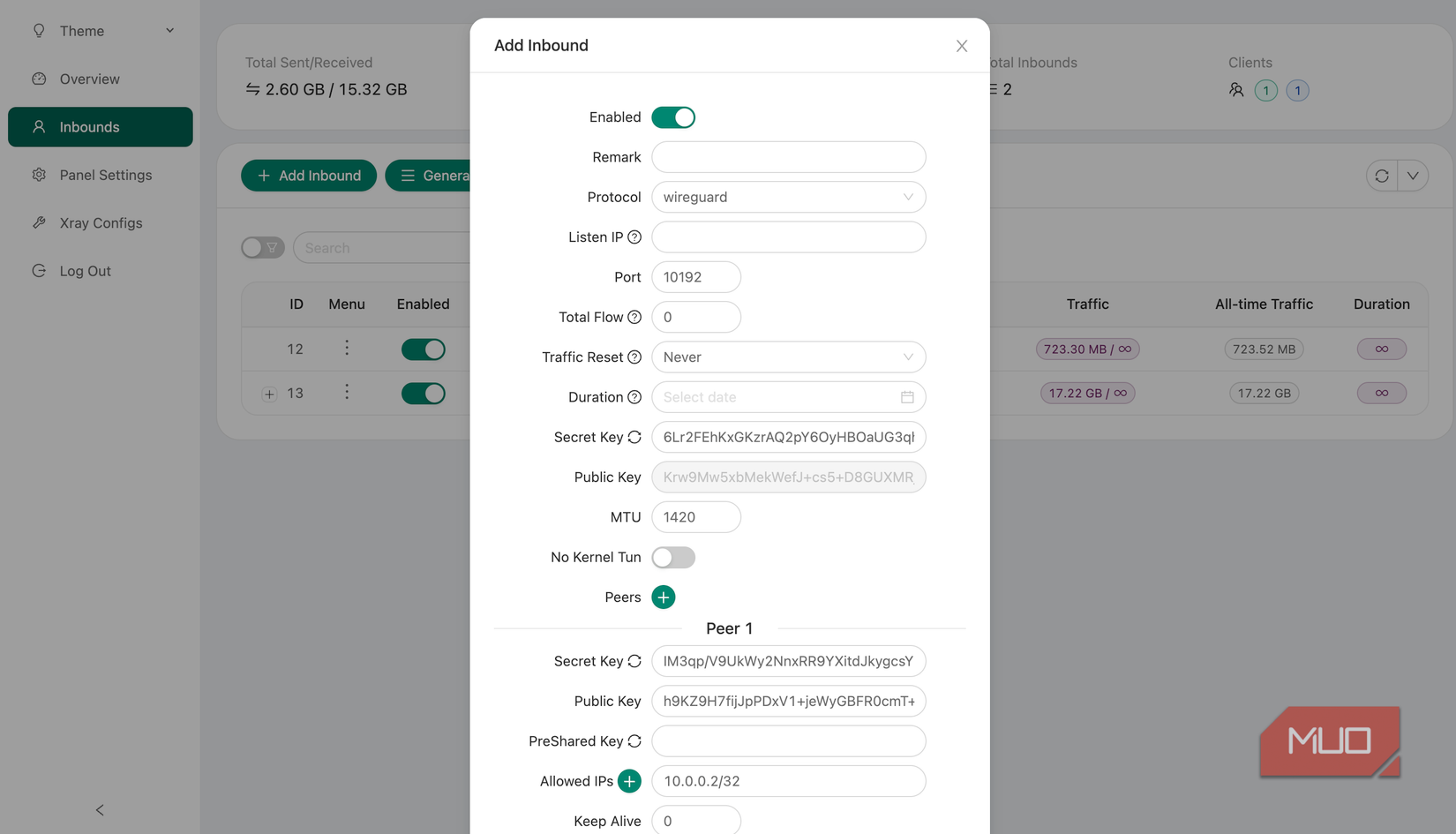Turn on No Kernel Tun
This screenshot has width=1456, height=834.
pos(673,558)
